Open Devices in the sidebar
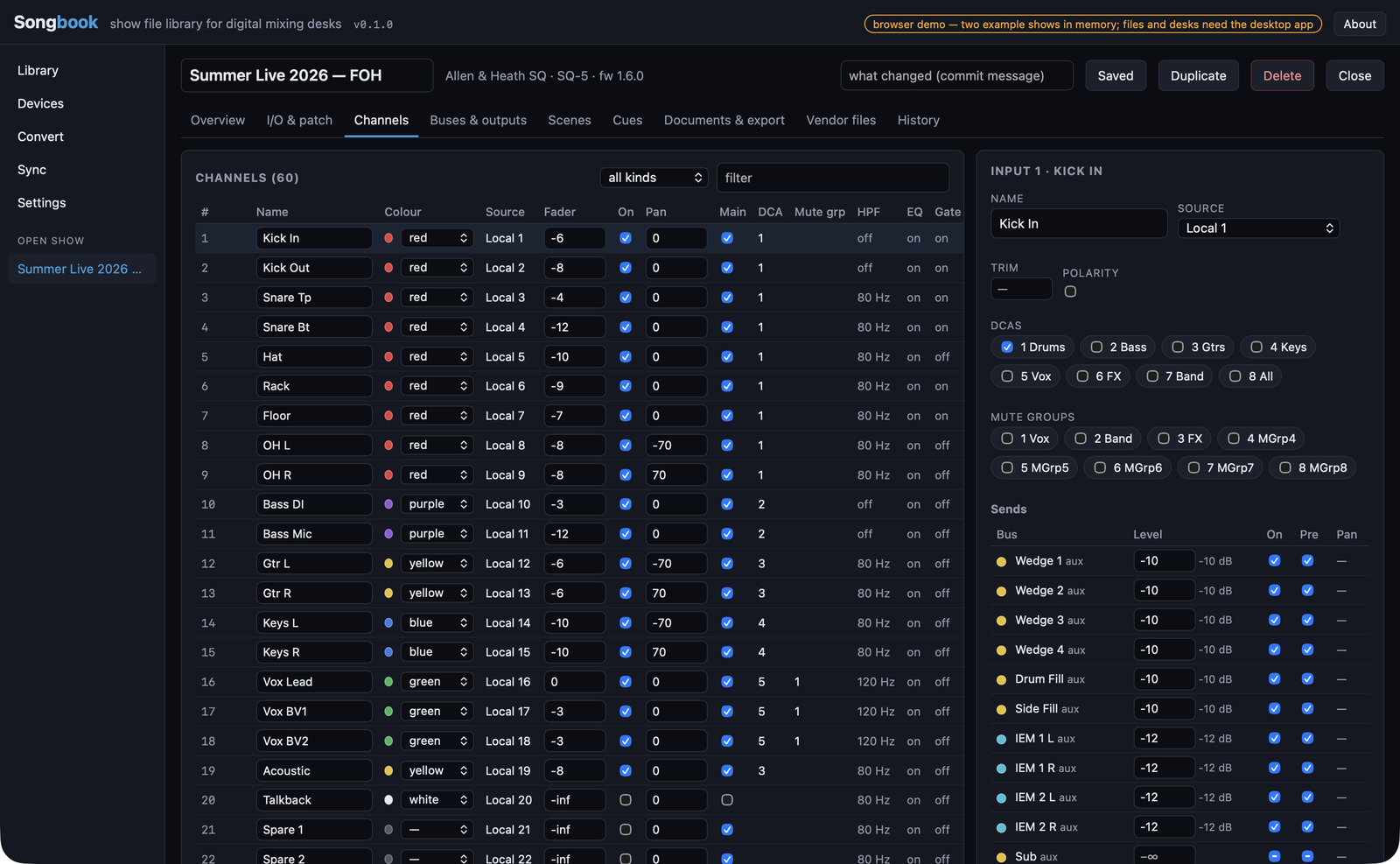Screen dimensions: 1400x864 pos(82,103)
